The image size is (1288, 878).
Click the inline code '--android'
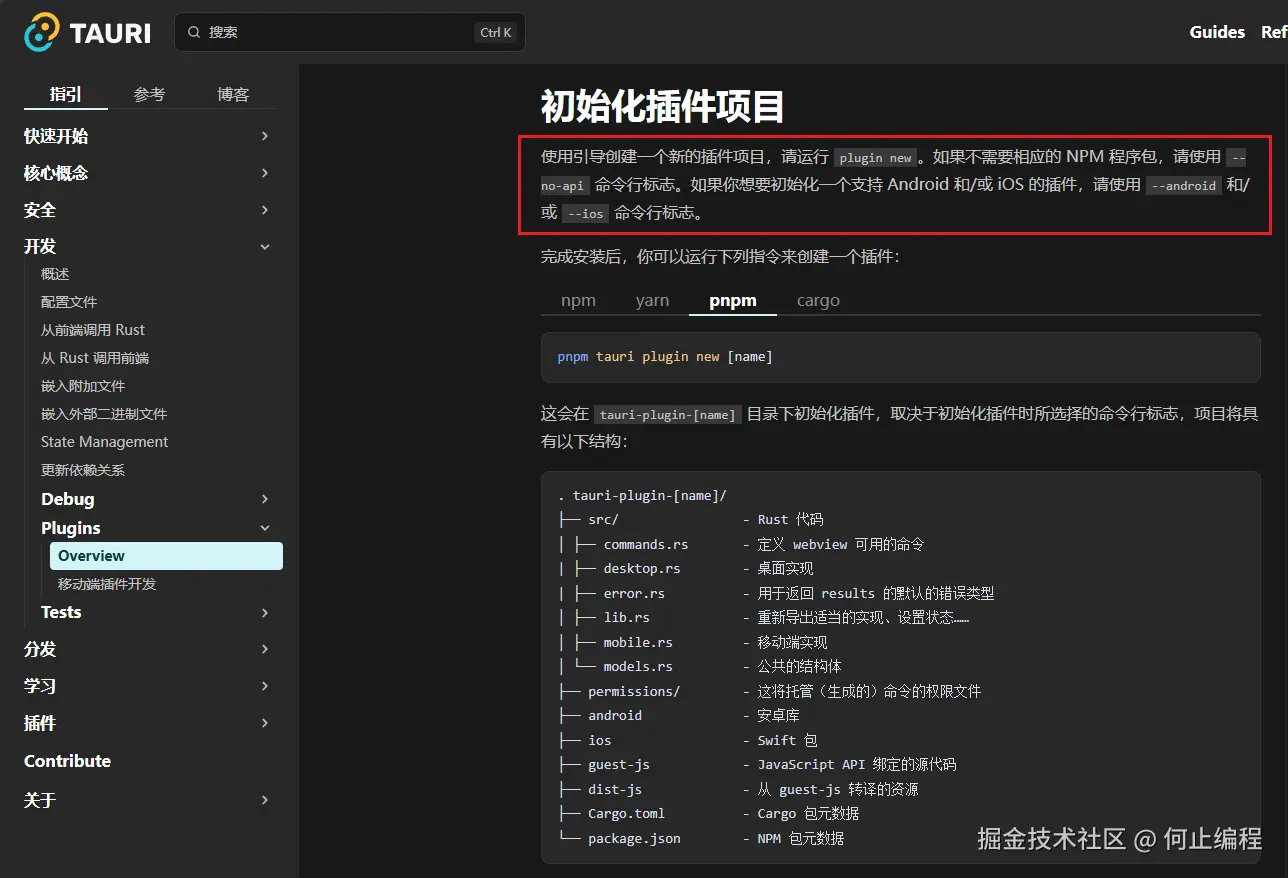1184,185
